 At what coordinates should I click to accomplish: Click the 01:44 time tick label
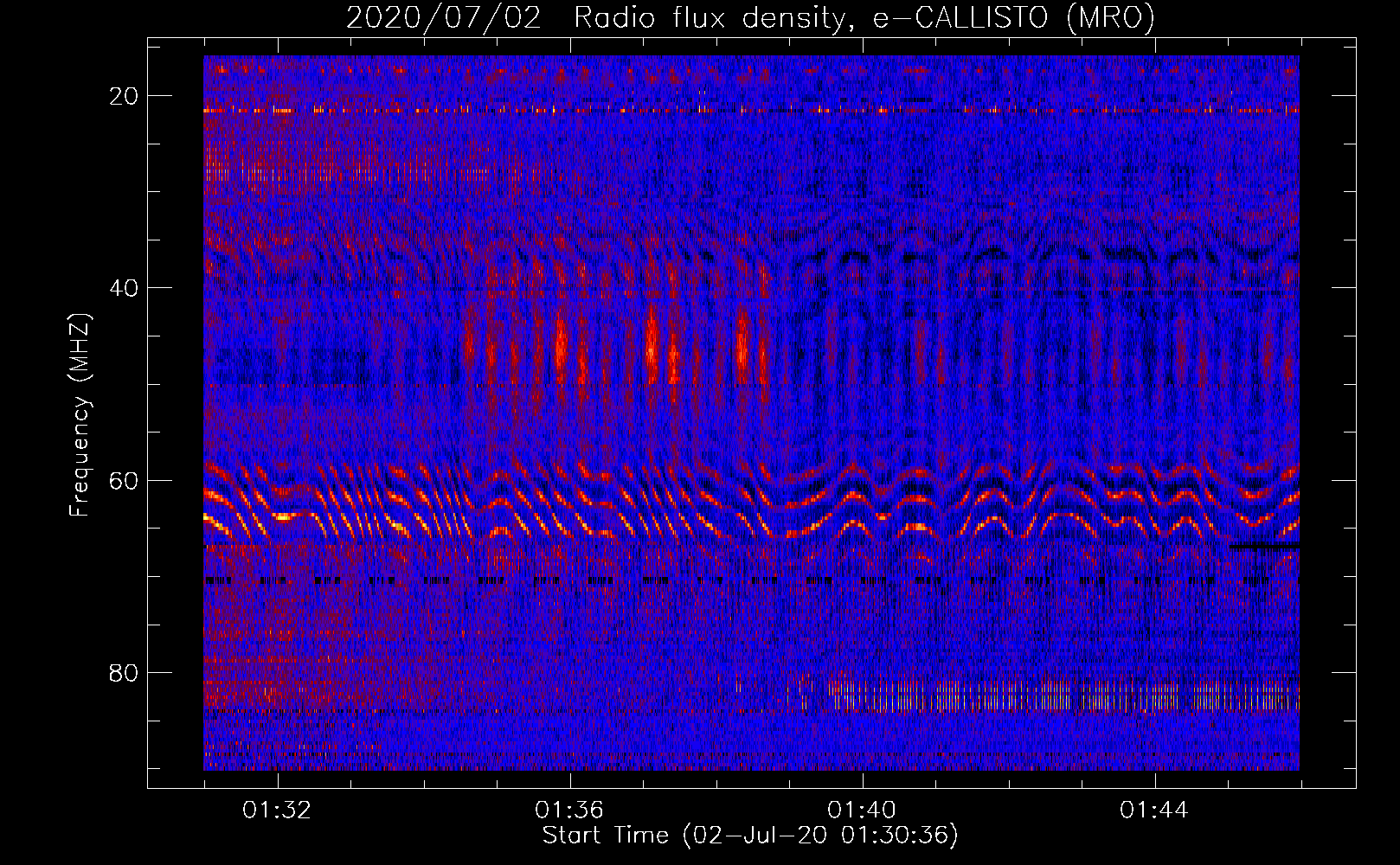[x=1154, y=811]
